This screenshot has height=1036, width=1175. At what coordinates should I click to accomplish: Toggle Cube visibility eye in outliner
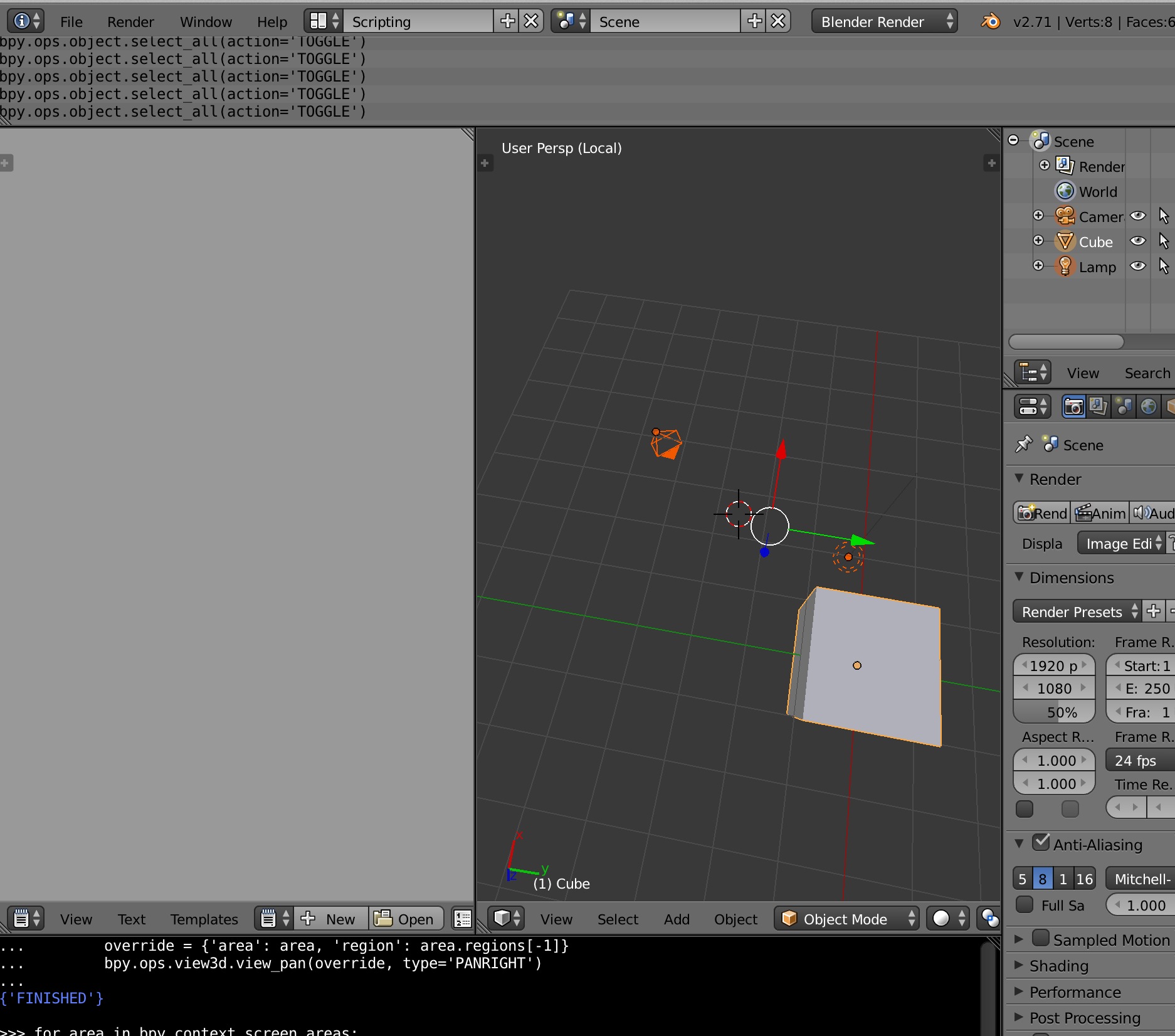tap(1138, 241)
